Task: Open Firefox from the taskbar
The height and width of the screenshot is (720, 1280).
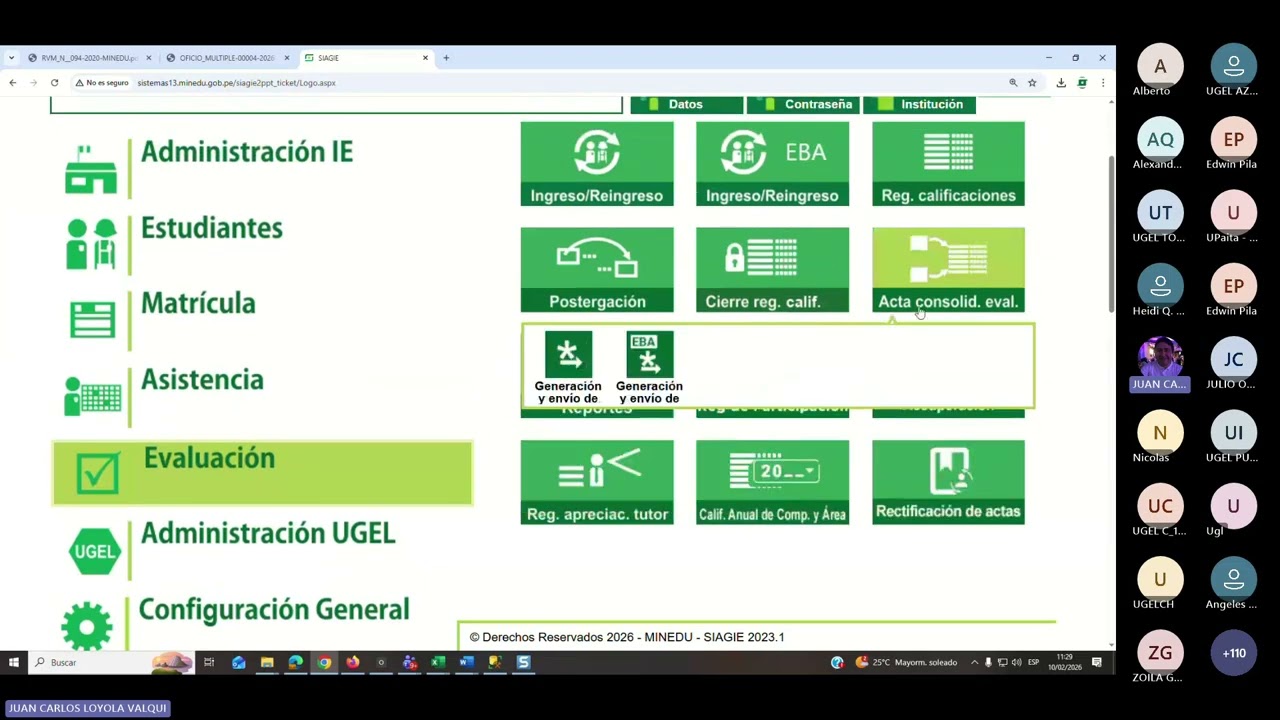Action: [352, 662]
